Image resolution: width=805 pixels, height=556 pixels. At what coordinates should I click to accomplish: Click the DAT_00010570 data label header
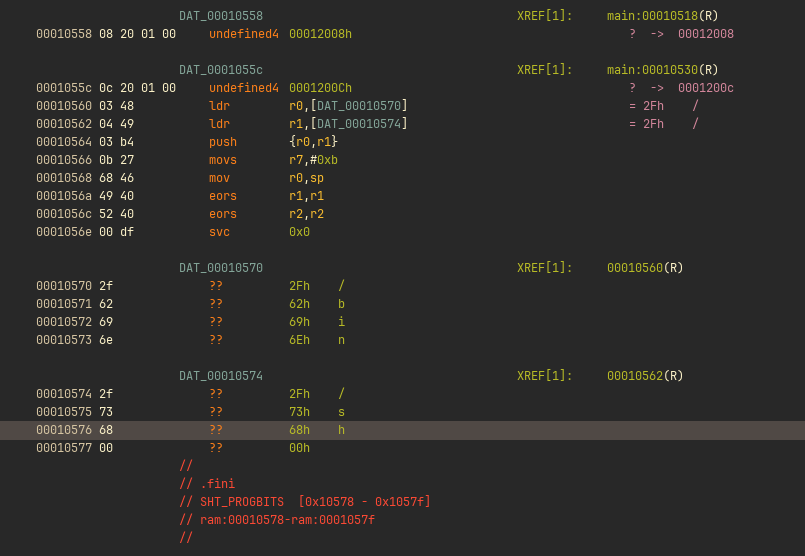tap(220, 268)
